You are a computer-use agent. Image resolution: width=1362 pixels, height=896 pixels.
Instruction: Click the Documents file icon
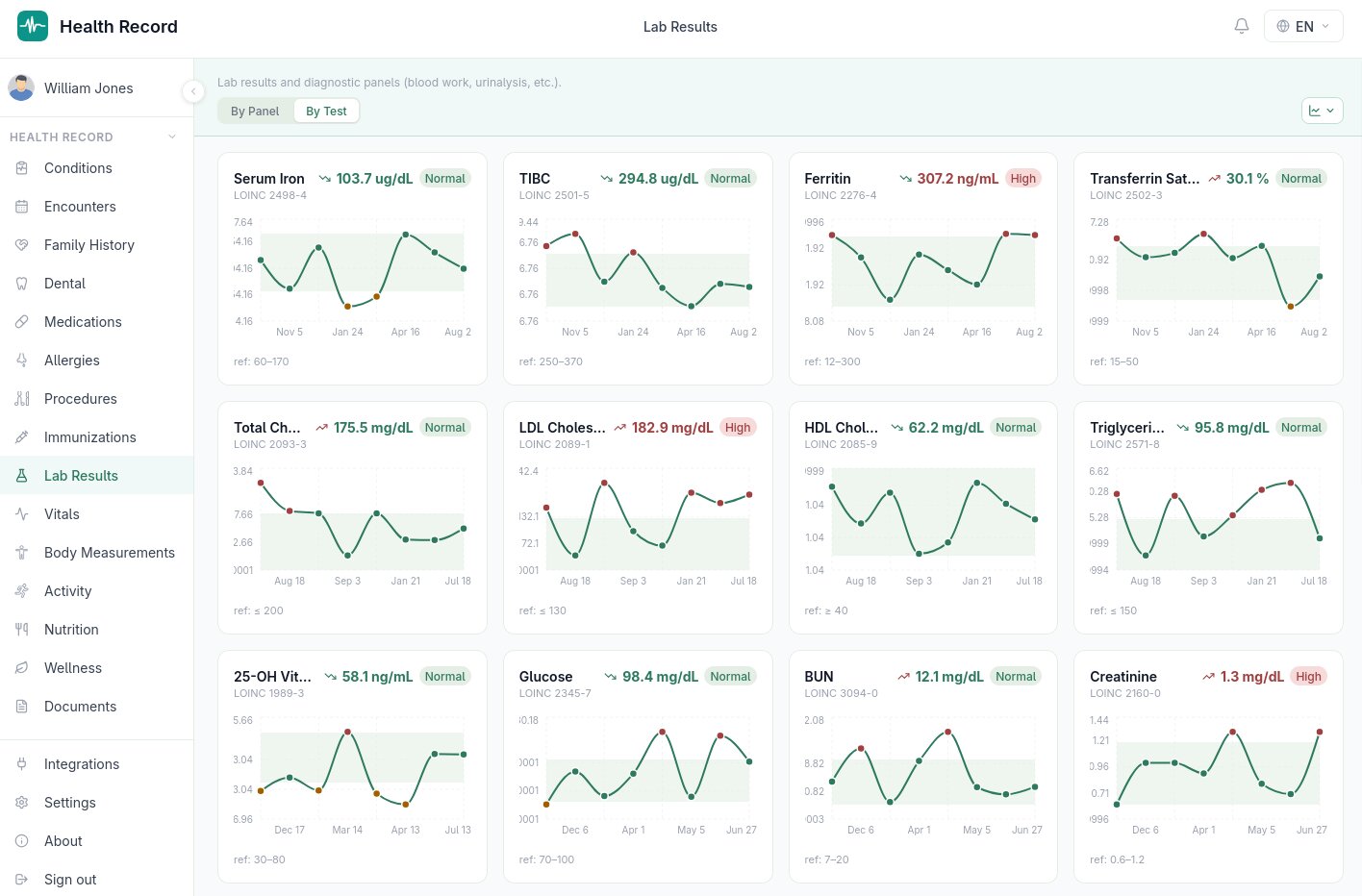(22, 707)
